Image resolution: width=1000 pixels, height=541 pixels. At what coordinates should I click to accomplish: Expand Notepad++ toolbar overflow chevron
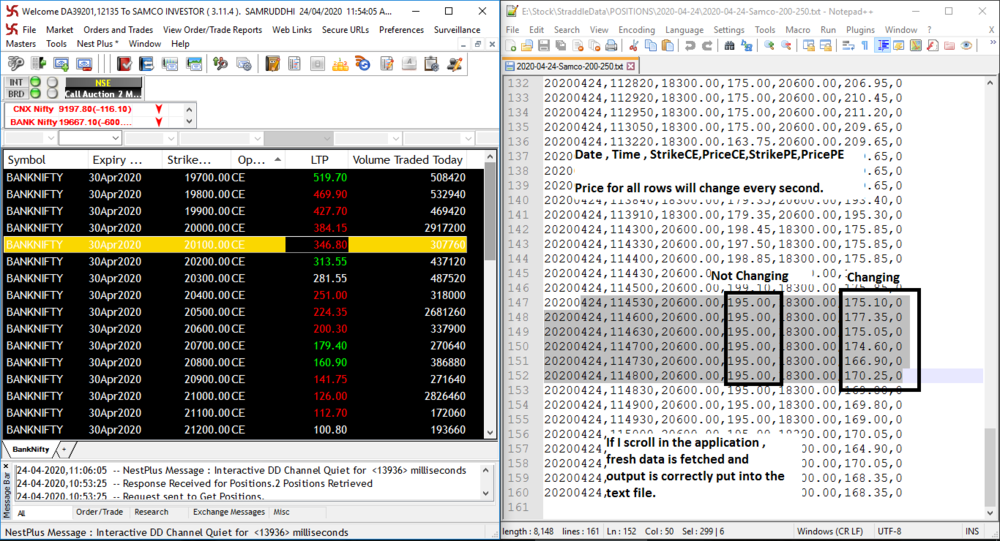pyautogui.click(x=992, y=43)
